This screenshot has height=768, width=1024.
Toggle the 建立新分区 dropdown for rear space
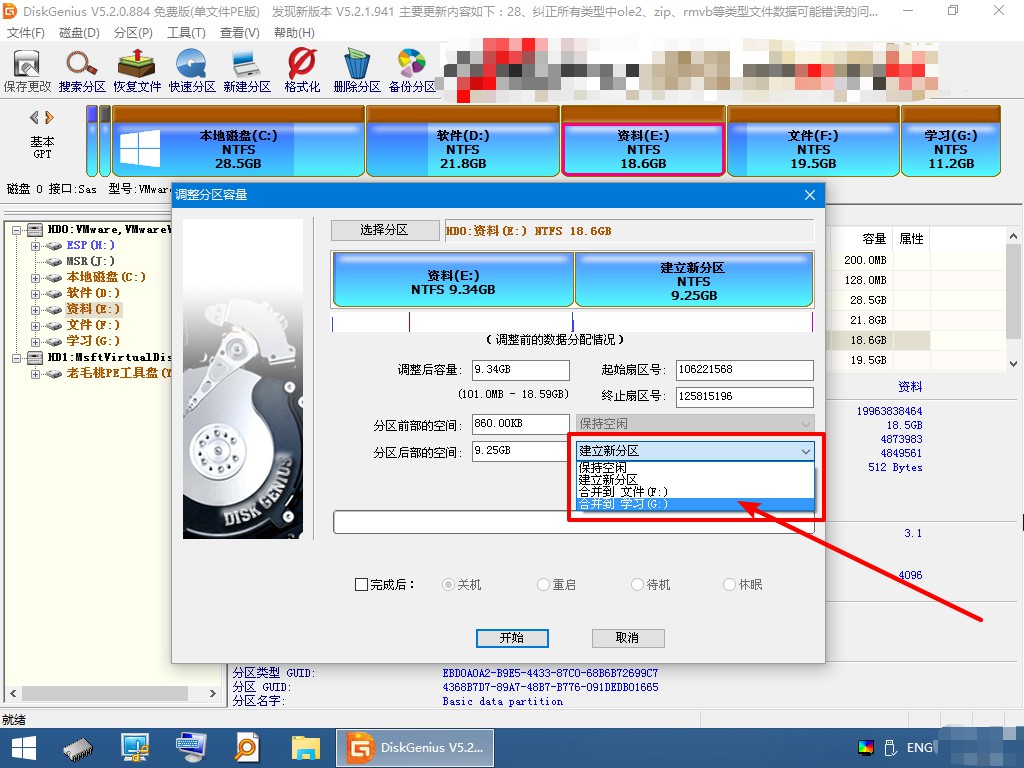point(695,451)
